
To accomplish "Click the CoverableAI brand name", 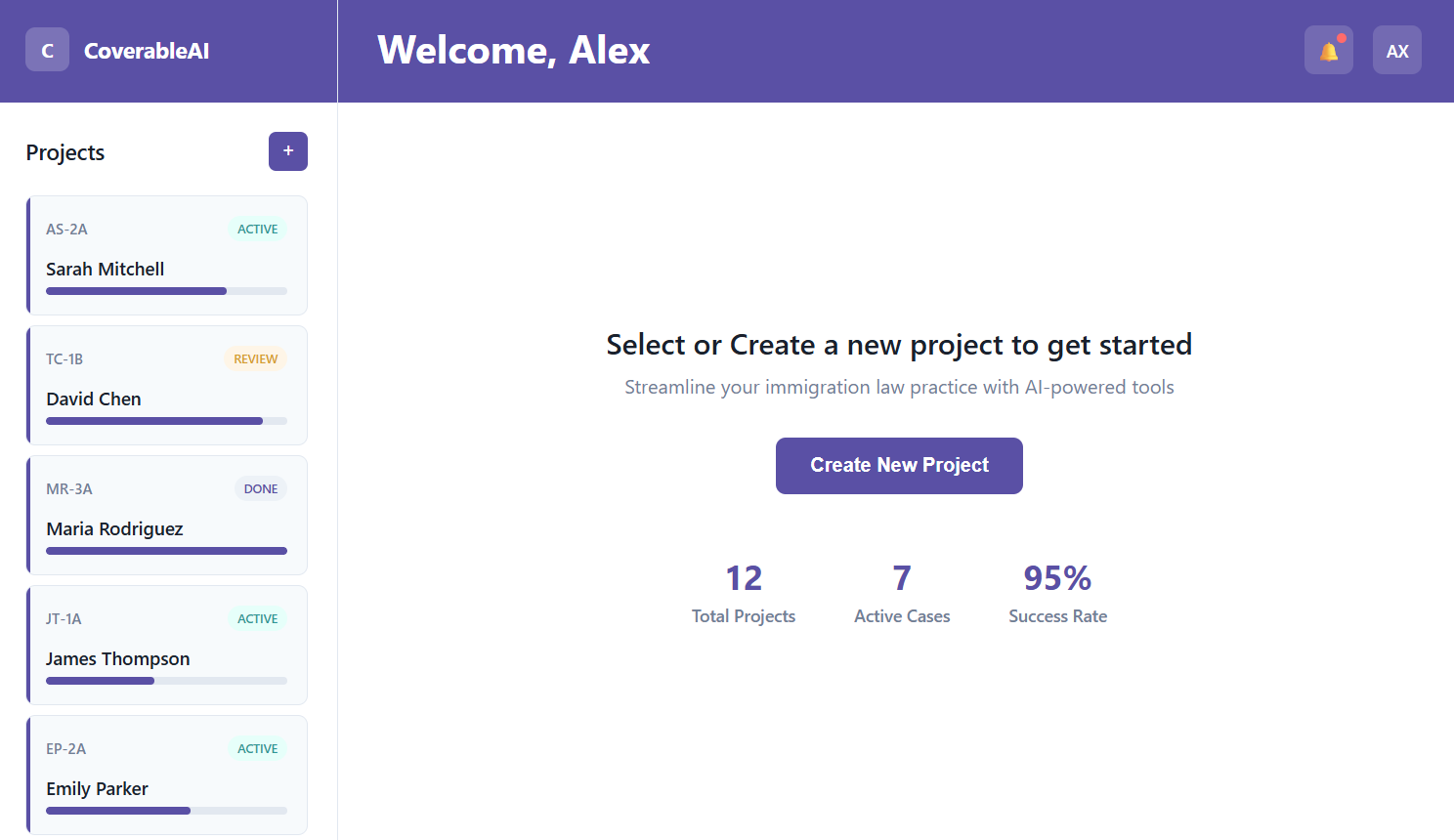I will pyautogui.click(x=147, y=51).
